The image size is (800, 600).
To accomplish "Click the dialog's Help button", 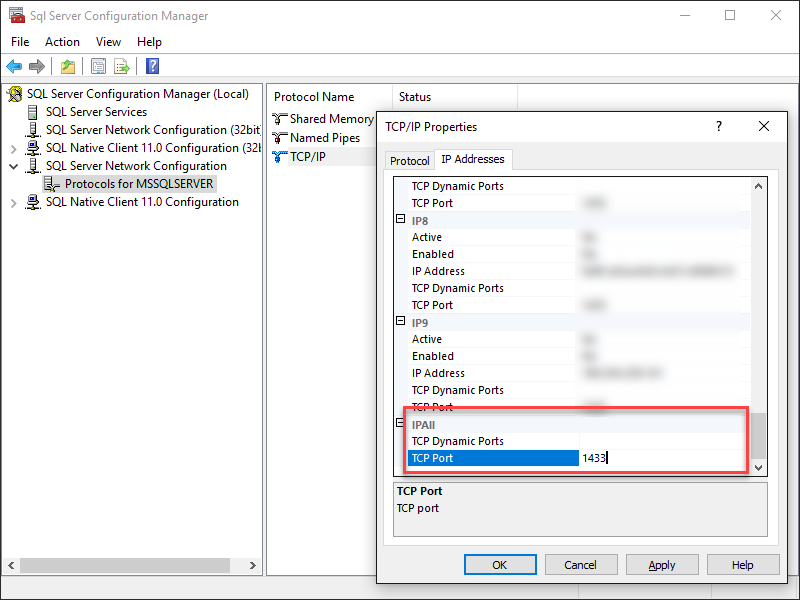I will (x=743, y=565).
